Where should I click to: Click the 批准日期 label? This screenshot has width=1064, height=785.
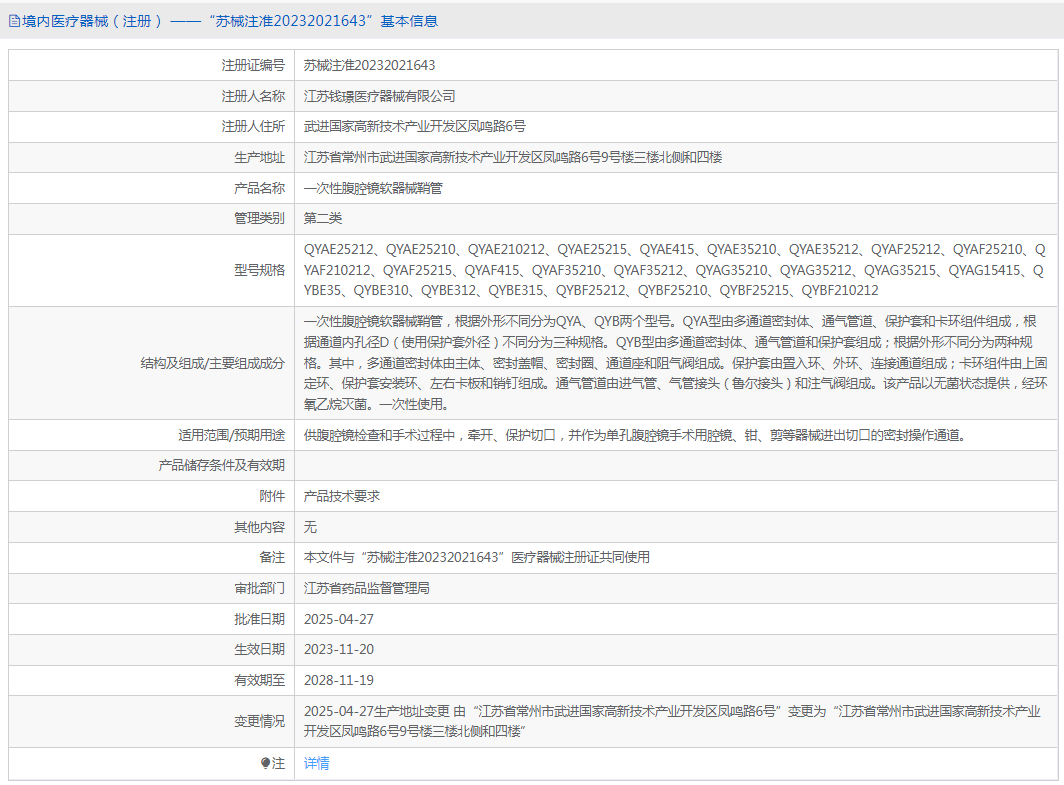pos(259,619)
